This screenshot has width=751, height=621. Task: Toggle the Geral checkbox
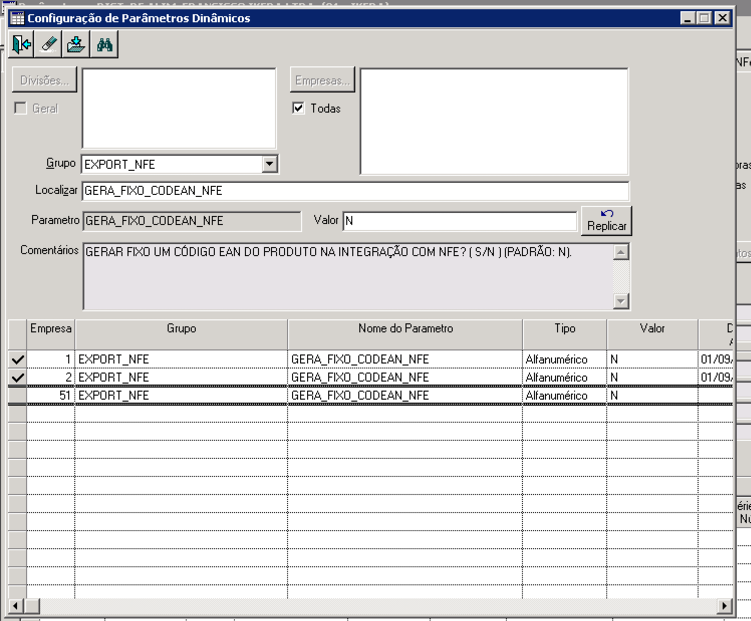[20, 108]
